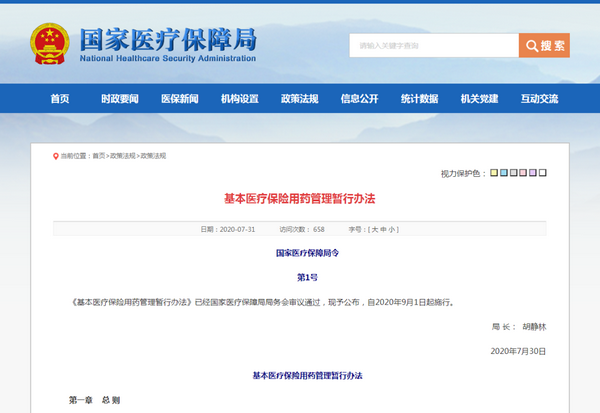Set font size to 小

[392, 230]
